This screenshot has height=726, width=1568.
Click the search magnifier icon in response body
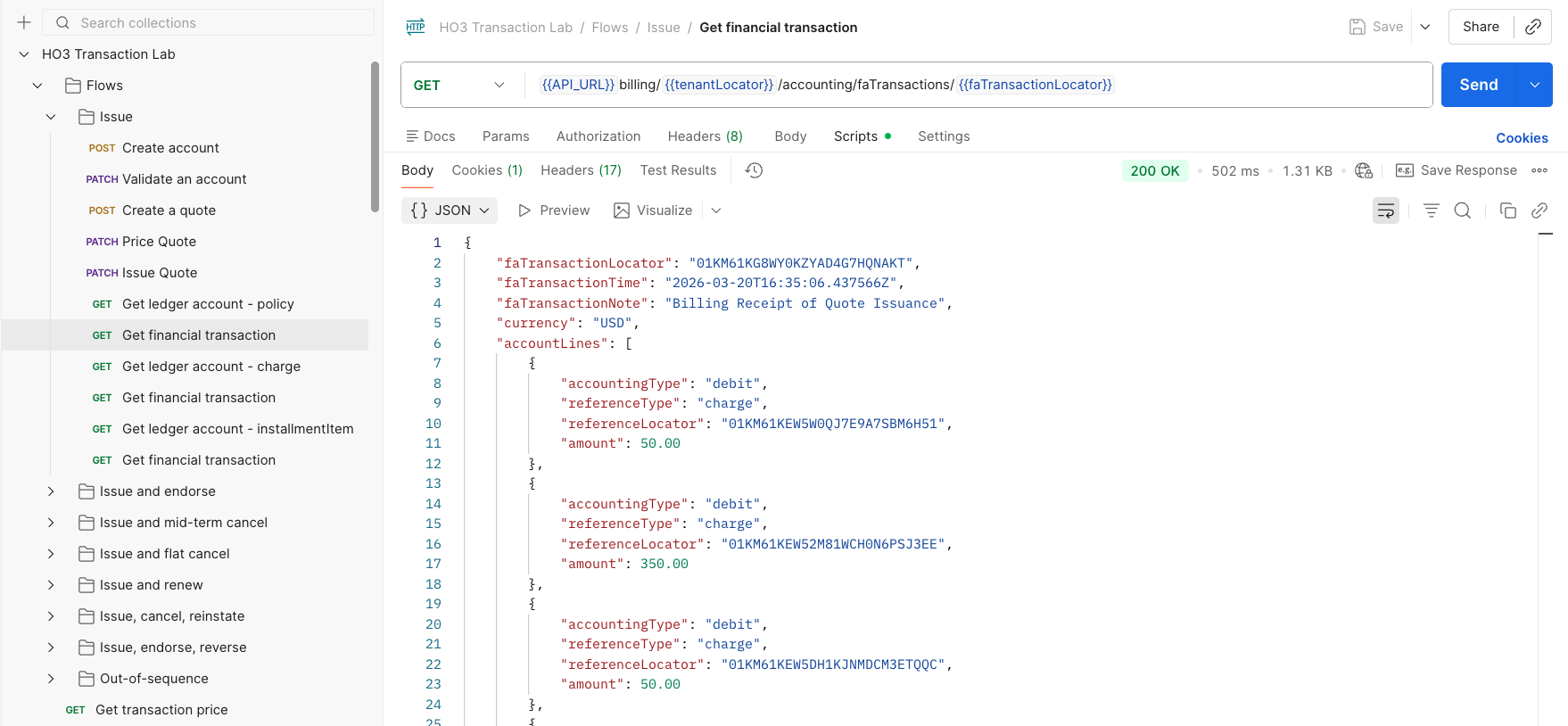(1463, 210)
